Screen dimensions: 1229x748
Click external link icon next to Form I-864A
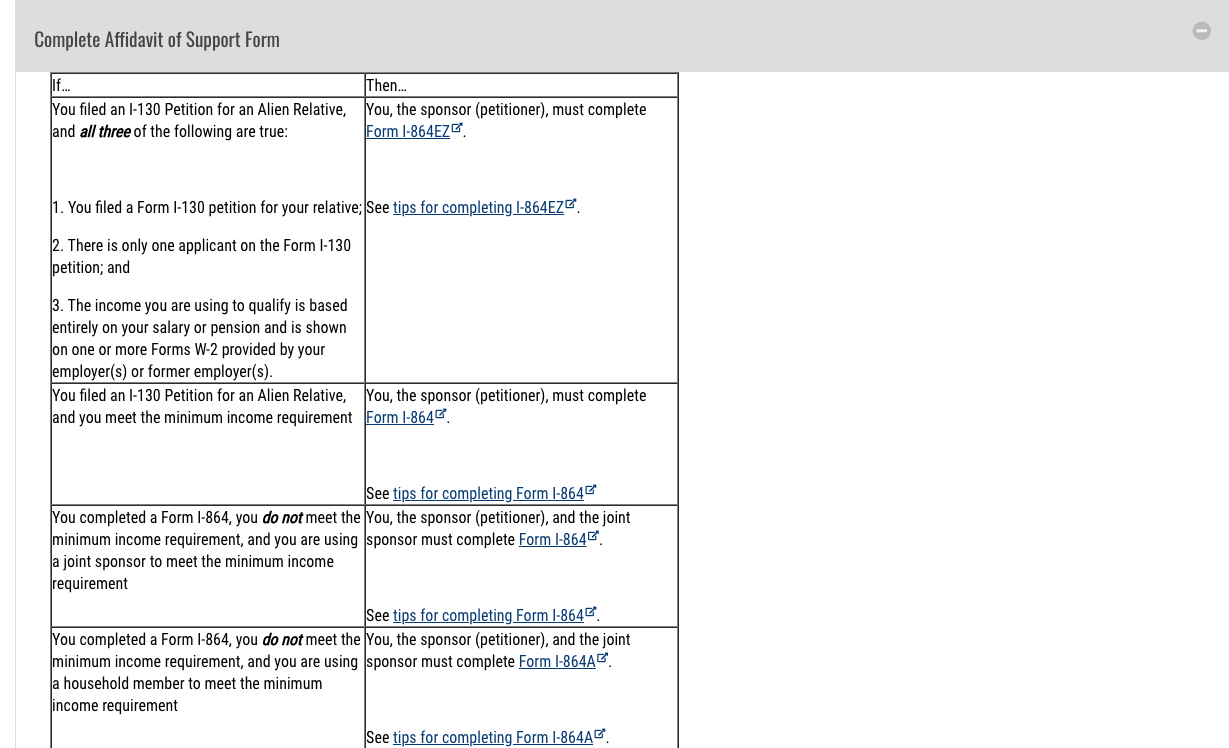[x=602, y=658]
